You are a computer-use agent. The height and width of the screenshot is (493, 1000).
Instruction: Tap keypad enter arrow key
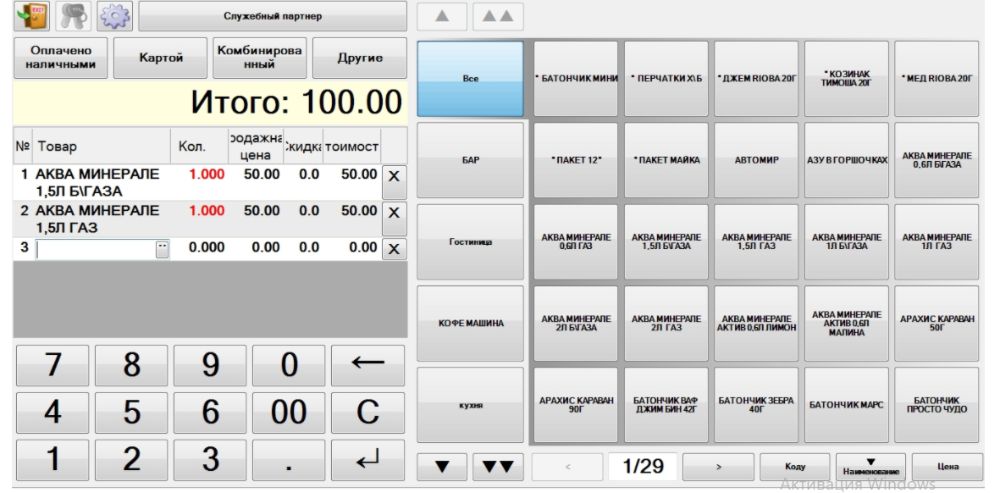point(368,460)
